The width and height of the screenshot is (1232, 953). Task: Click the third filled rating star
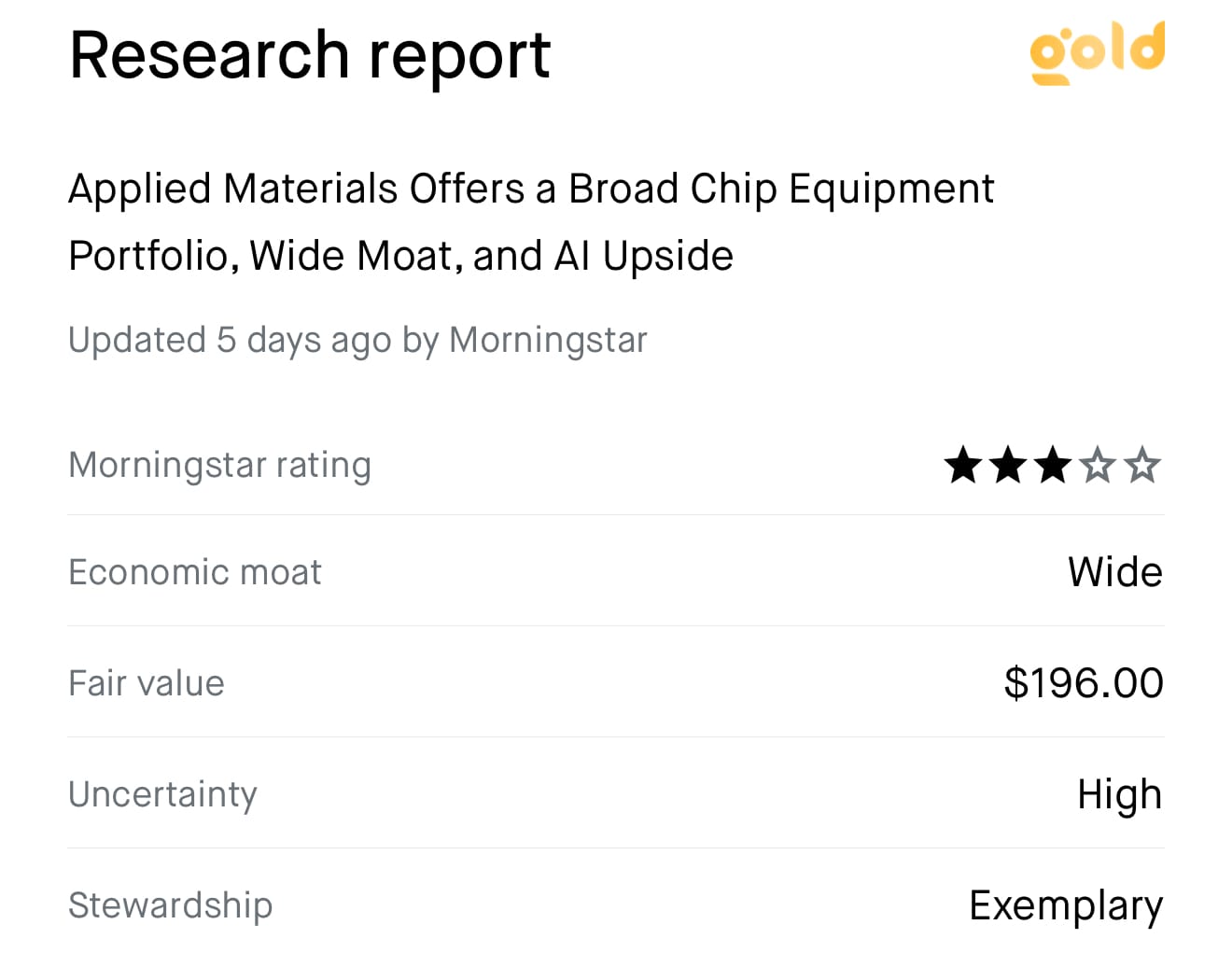[1053, 465]
